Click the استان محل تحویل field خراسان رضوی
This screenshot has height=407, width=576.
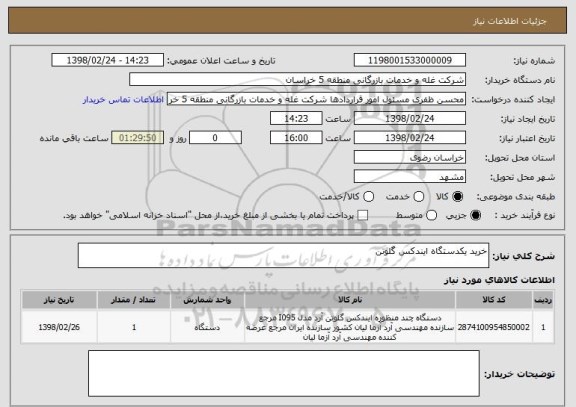pyautogui.click(x=410, y=158)
